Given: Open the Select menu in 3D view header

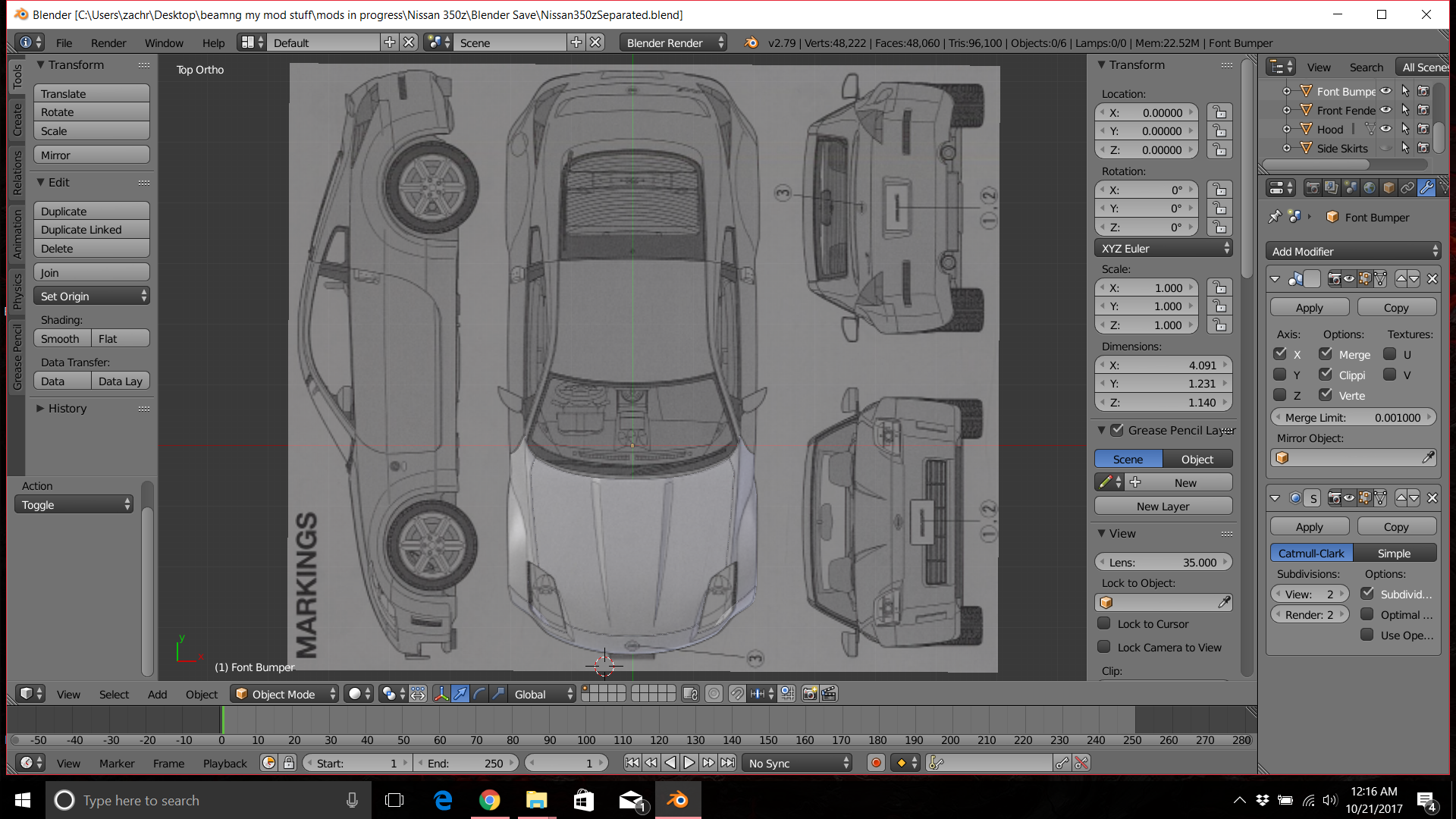Looking at the screenshot, I should coord(114,694).
